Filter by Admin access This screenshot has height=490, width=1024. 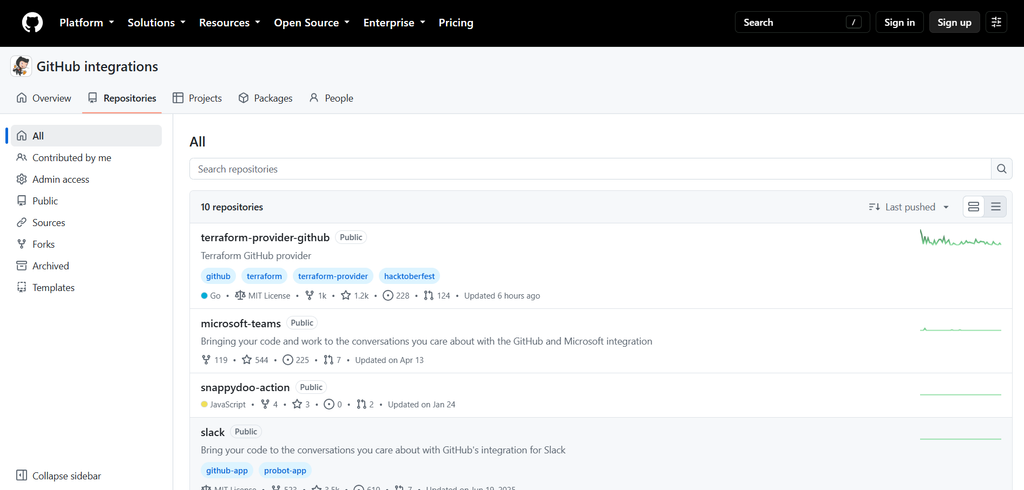pyautogui.click(x=86, y=179)
